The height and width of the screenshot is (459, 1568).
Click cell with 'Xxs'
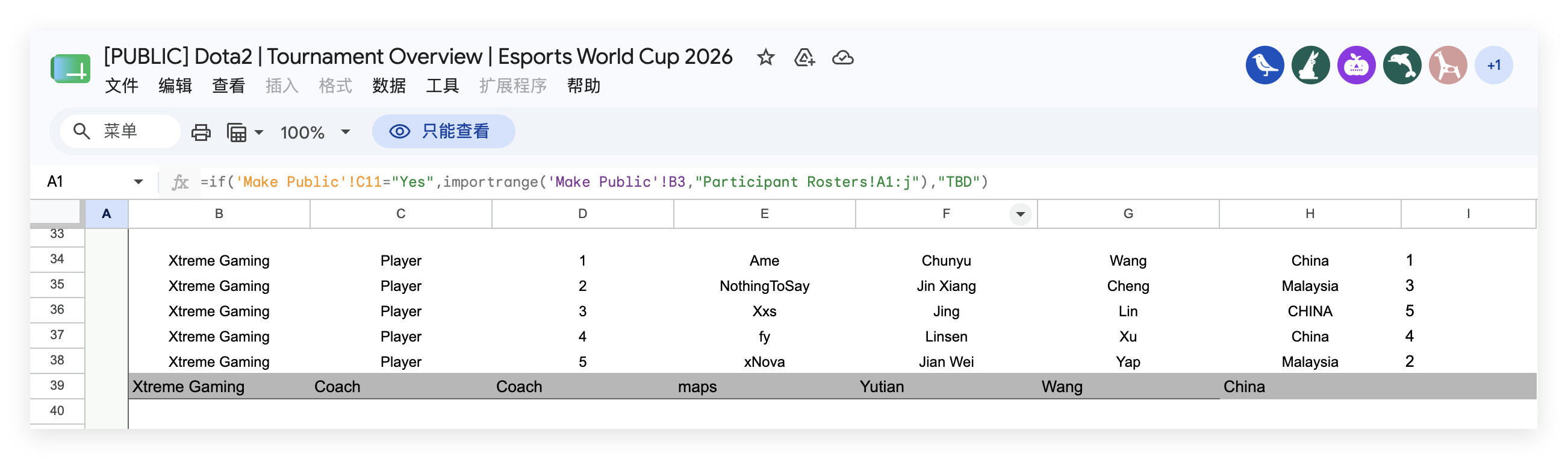[765, 311]
